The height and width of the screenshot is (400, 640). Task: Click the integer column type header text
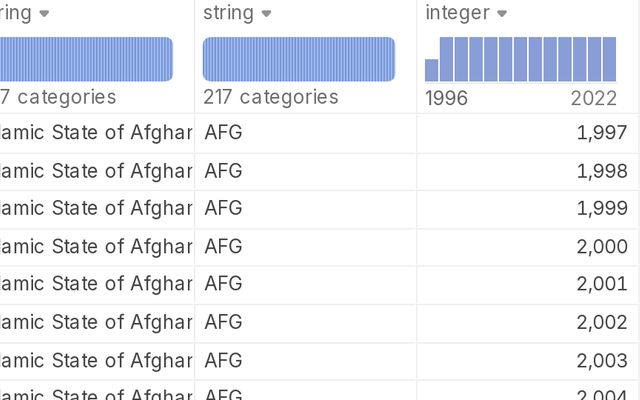coord(457,13)
